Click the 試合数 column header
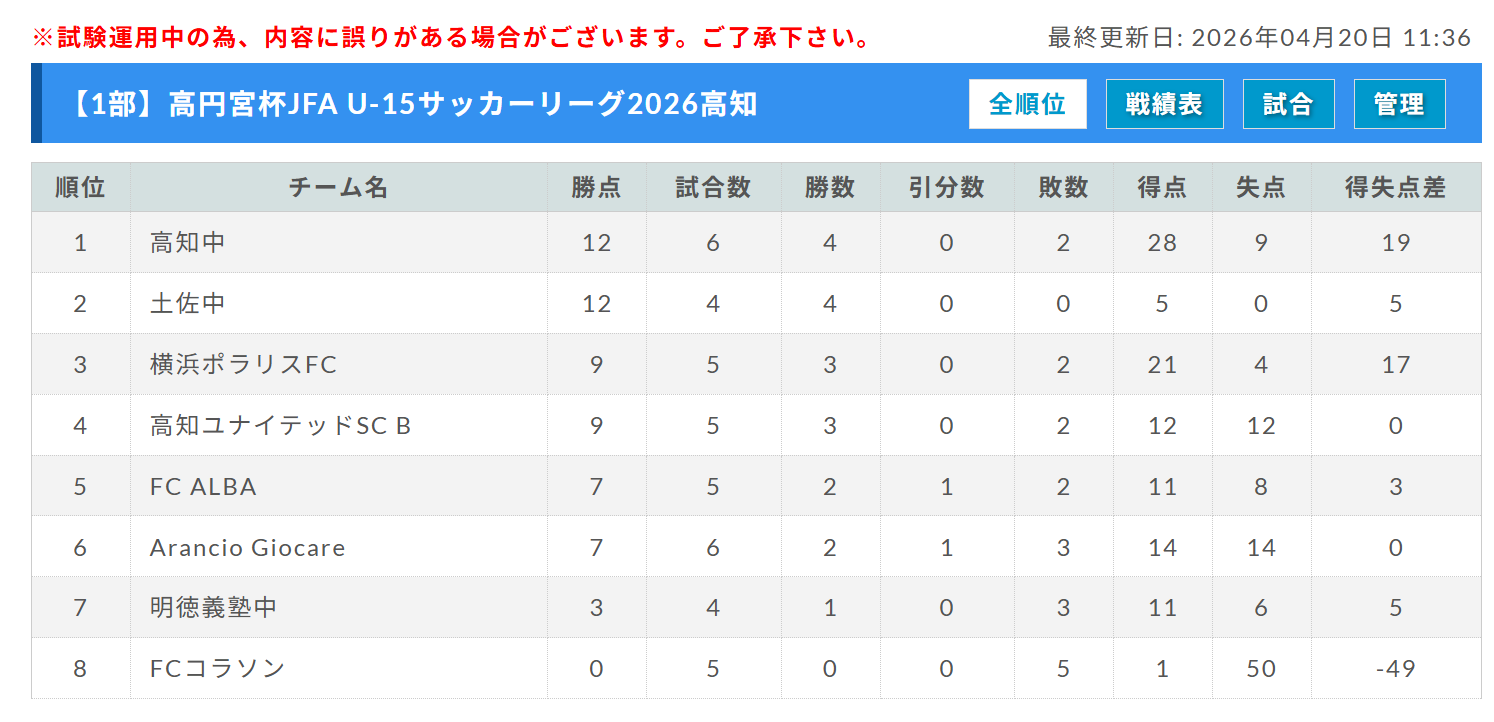 coord(713,187)
